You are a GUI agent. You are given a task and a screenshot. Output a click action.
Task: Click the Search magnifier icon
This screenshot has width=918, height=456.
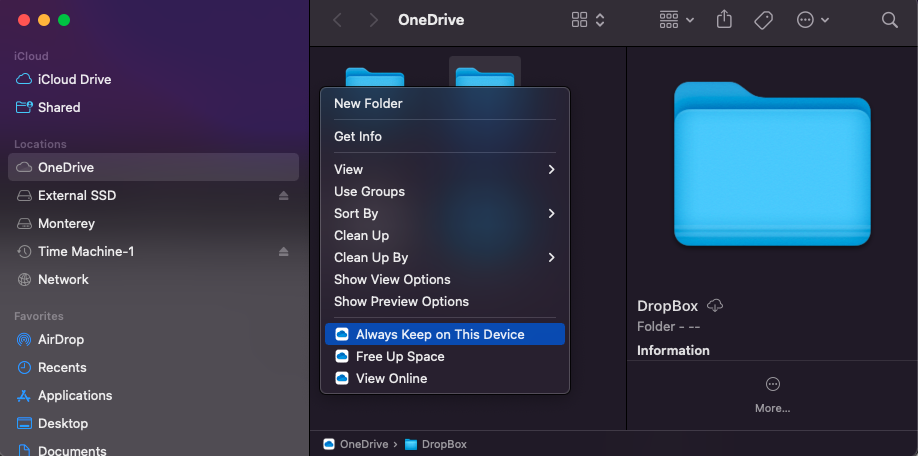(x=889, y=20)
